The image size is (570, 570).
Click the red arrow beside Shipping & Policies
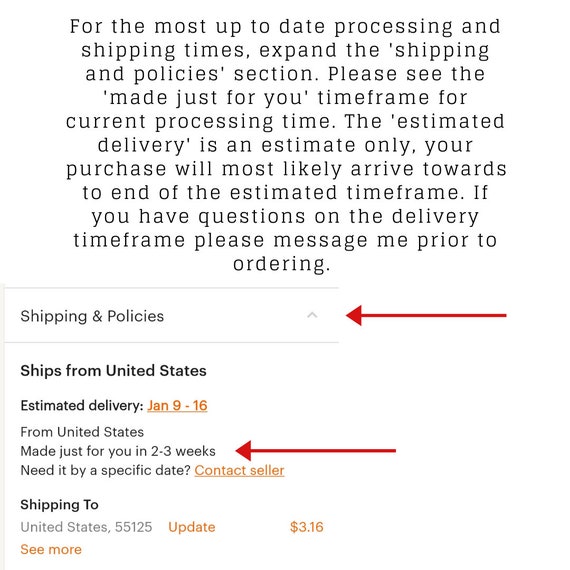[x=426, y=315]
